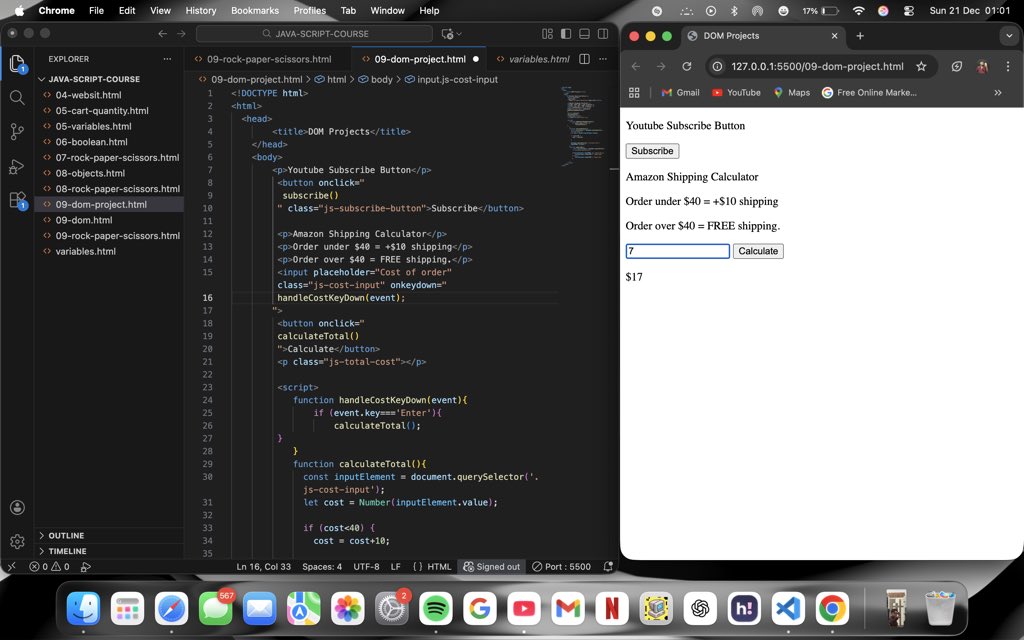Go back using VS Code title bar arrow
This screenshot has height=640, width=1024.
tap(163, 34)
